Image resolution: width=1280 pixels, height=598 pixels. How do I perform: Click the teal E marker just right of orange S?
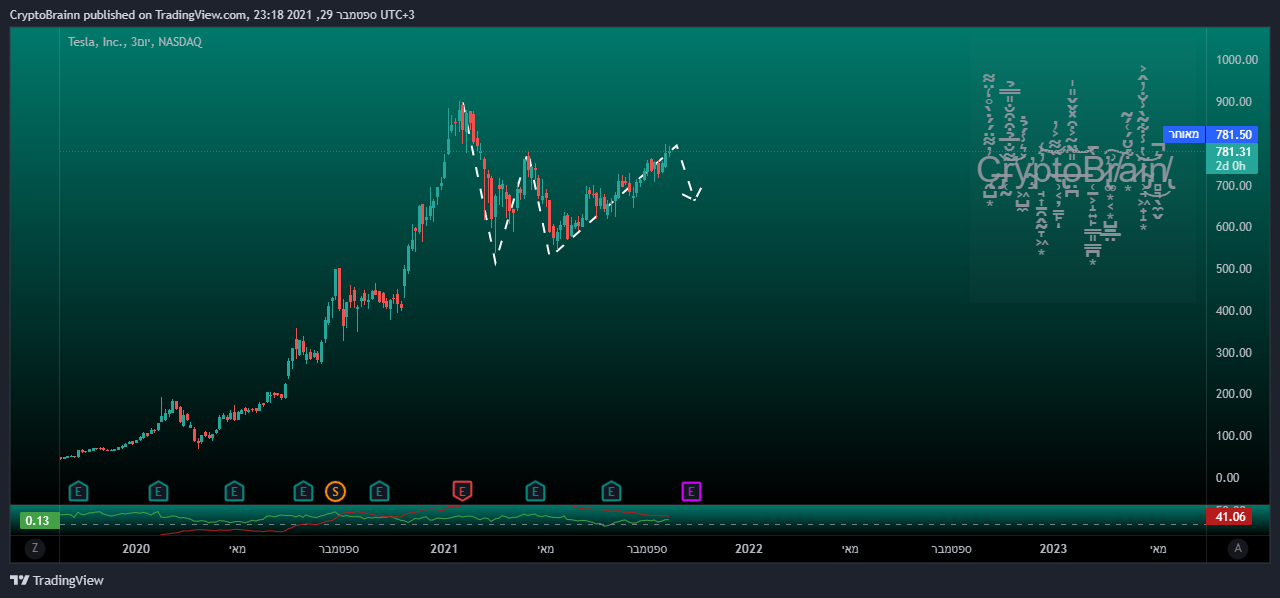pos(379,491)
